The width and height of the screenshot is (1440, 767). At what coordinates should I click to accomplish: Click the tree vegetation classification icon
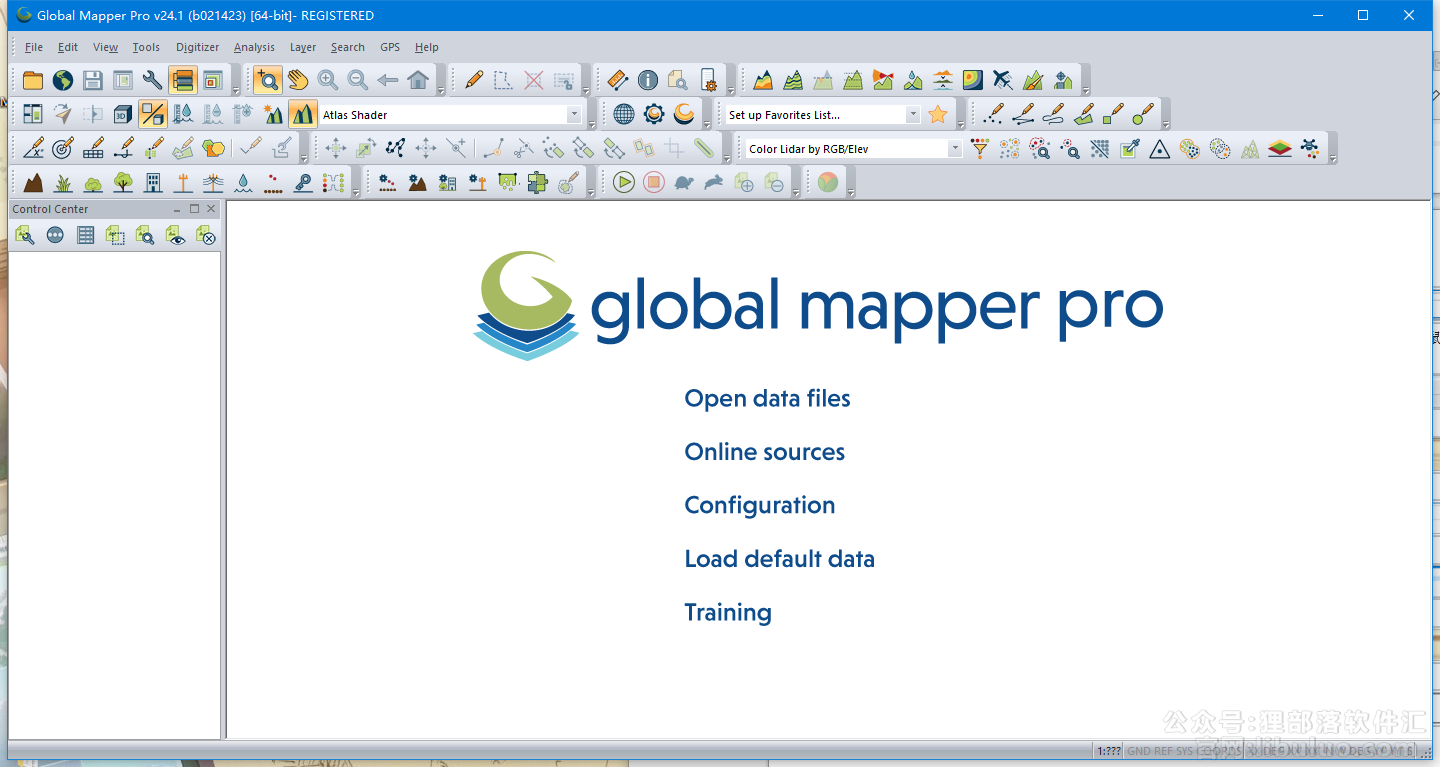(x=123, y=183)
